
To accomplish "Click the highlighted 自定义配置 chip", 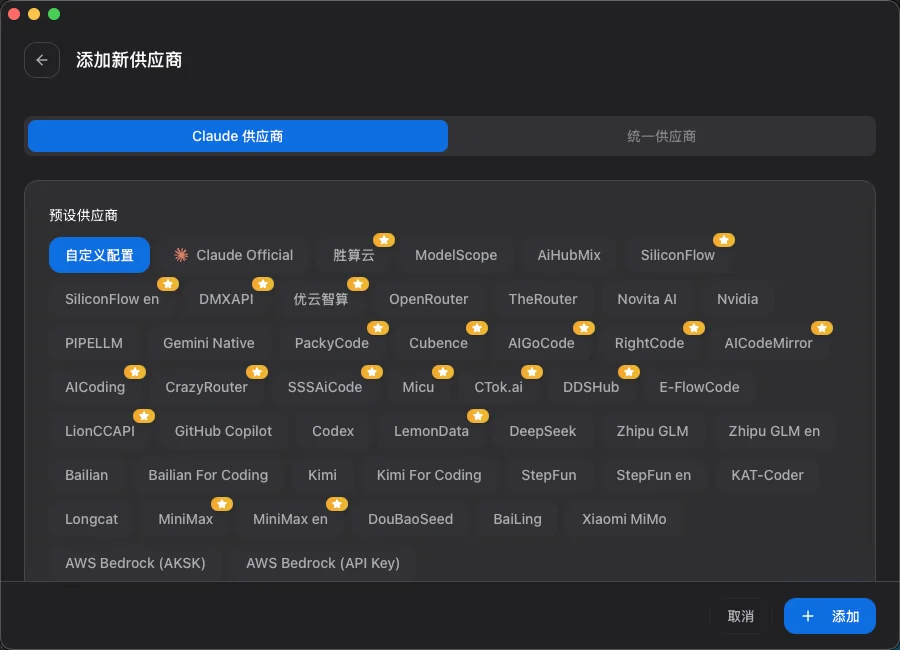I will point(99,255).
